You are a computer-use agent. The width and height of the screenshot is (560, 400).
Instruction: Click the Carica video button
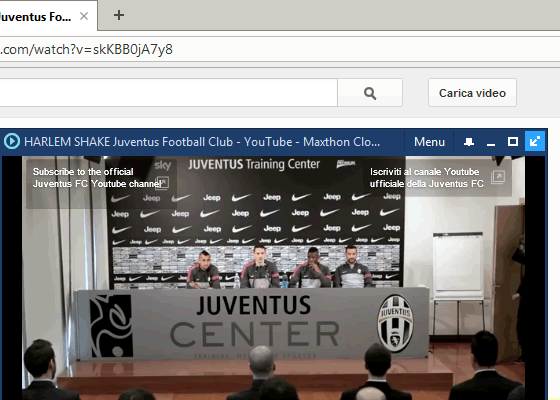pos(472,93)
